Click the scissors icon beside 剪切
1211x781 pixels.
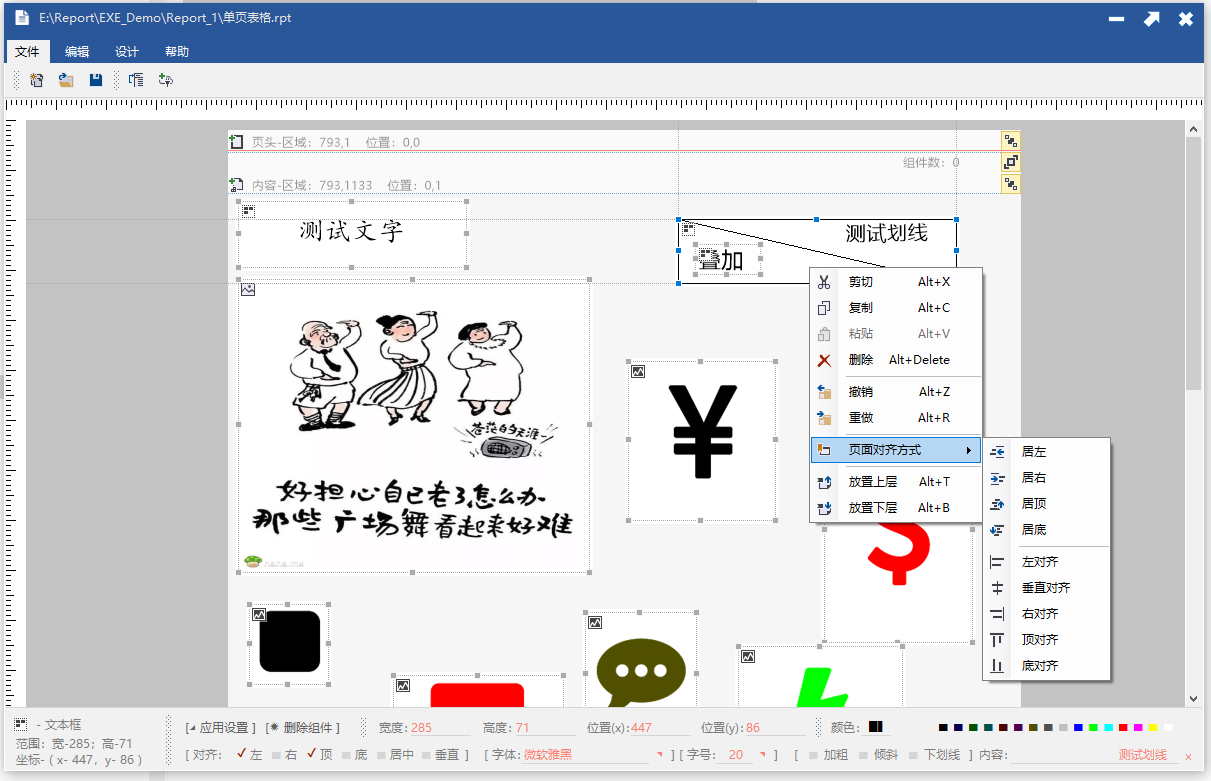[825, 282]
